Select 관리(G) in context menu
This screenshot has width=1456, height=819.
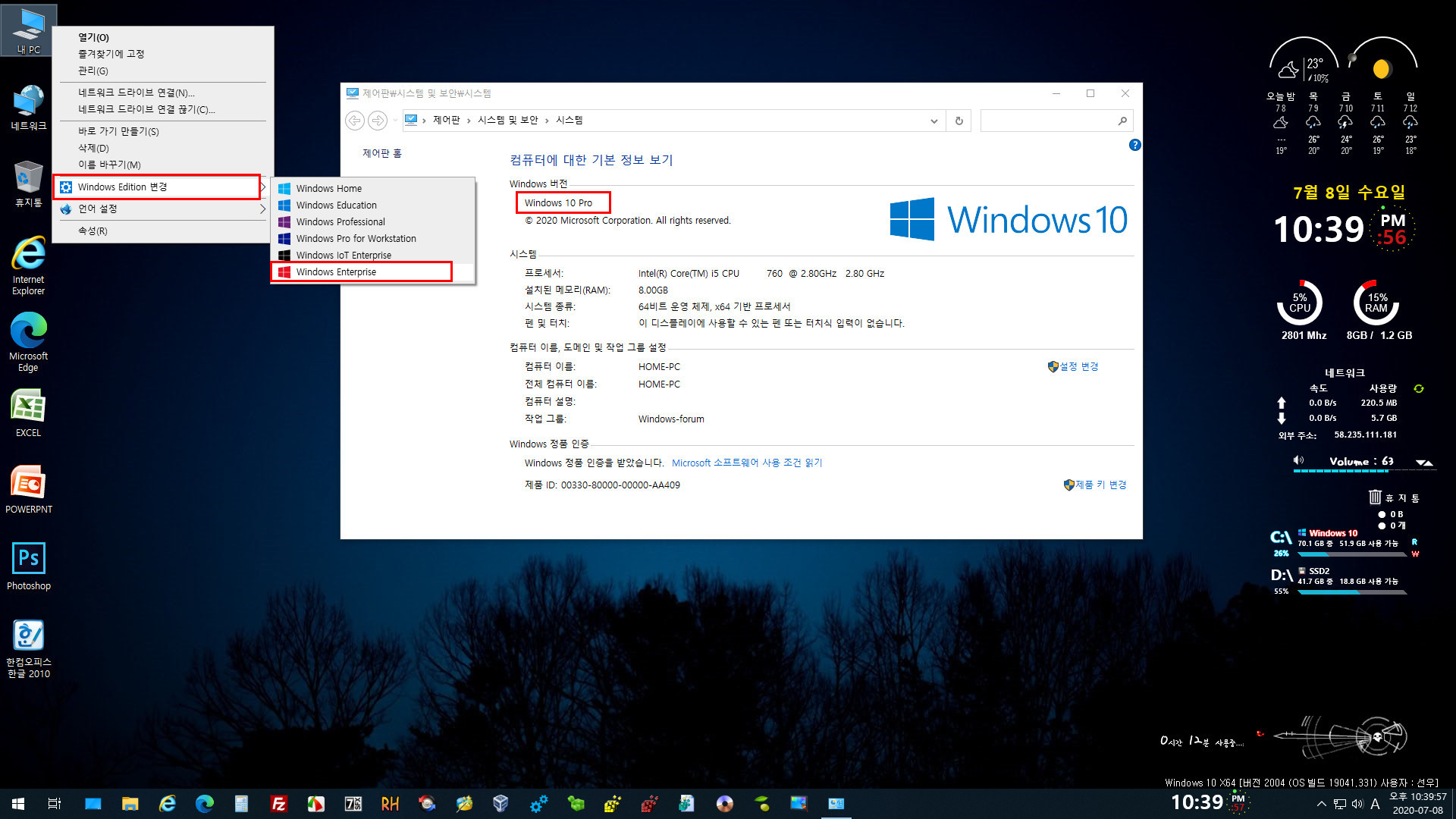[163, 71]
